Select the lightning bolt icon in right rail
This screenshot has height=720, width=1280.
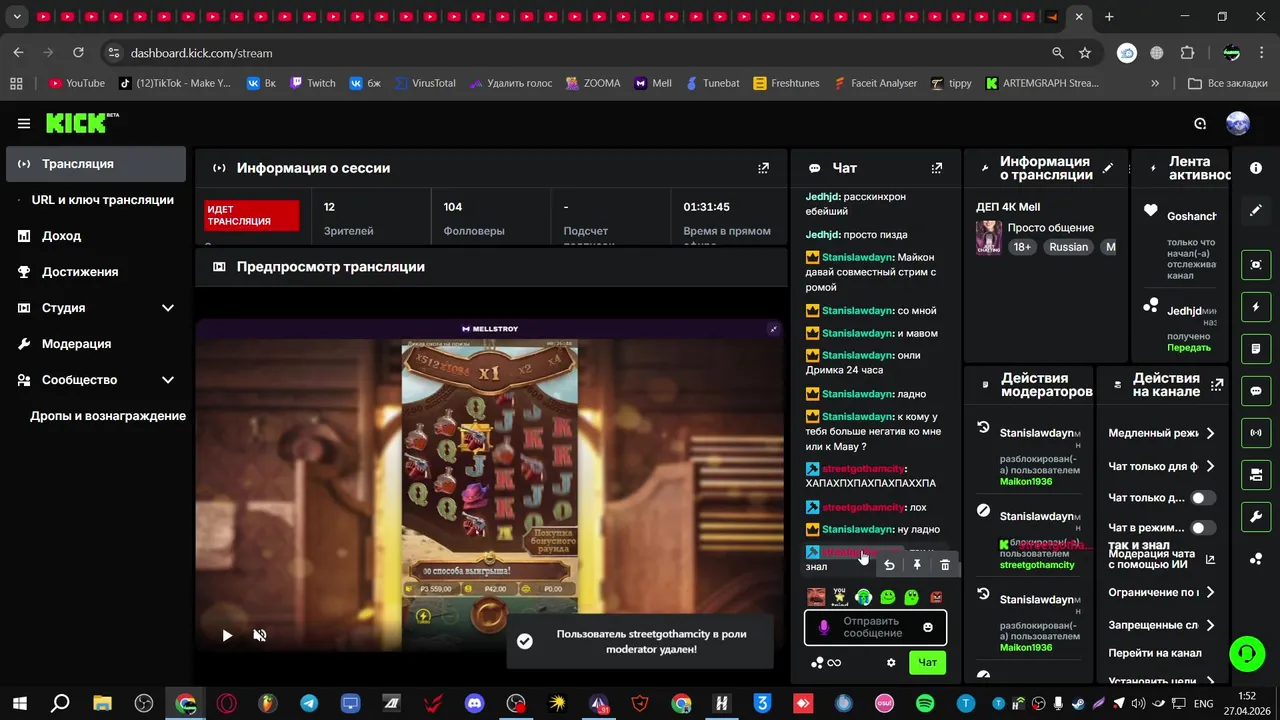click(1256, 306)
